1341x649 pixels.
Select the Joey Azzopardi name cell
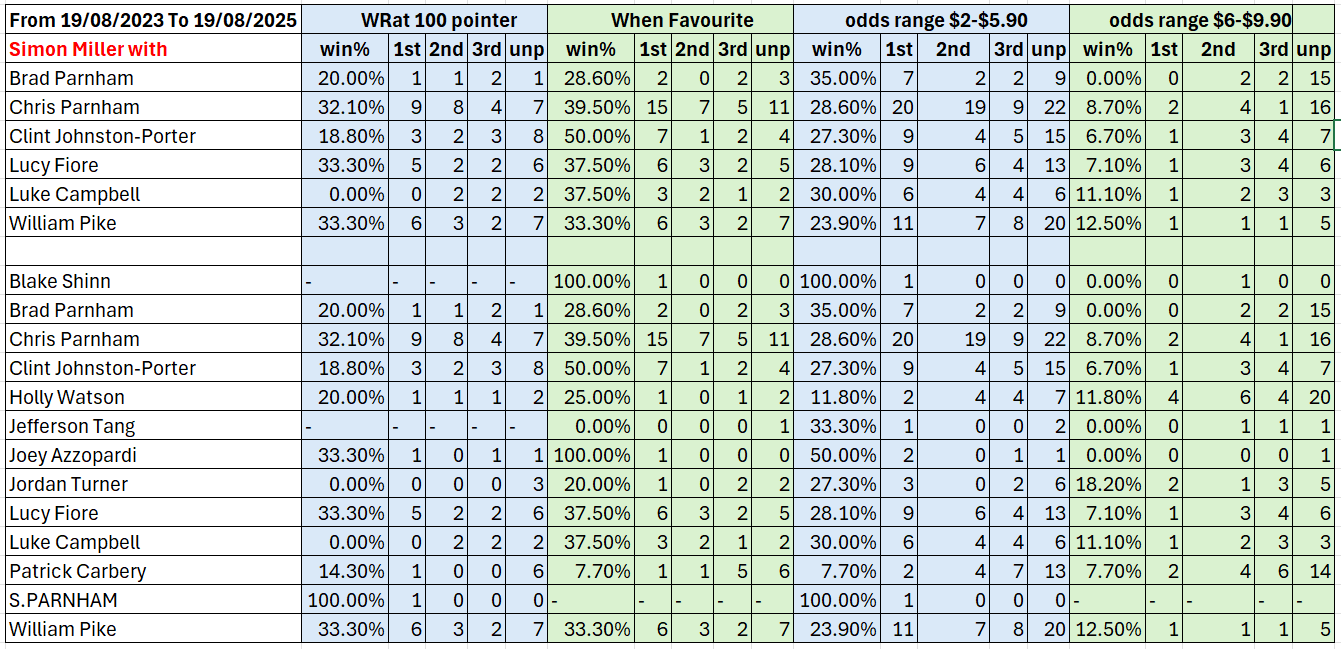click(x=152, y=455)
